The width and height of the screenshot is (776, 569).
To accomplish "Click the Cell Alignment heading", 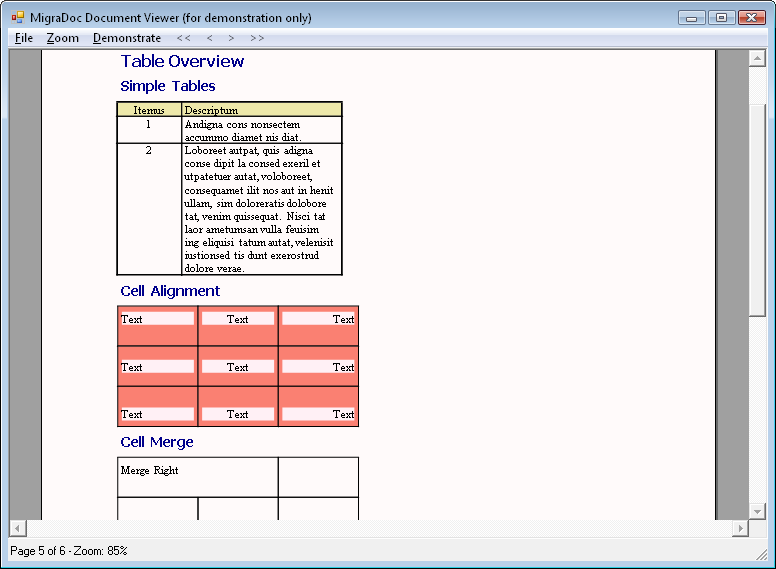I will click(x=170, y=291).
